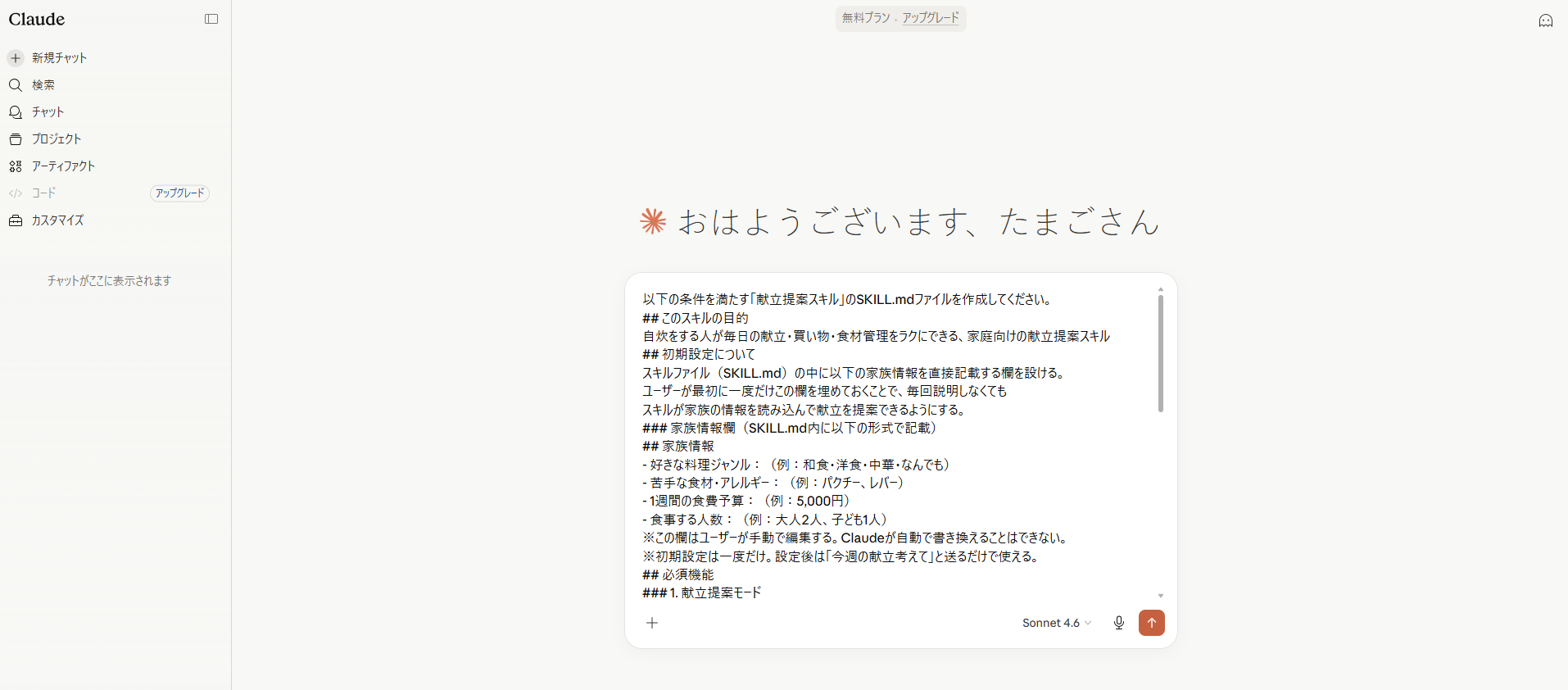This screenshot has height=690, width=1568.
Task: Click the plus icon beside 新規チャット
Action: [16, 58]
